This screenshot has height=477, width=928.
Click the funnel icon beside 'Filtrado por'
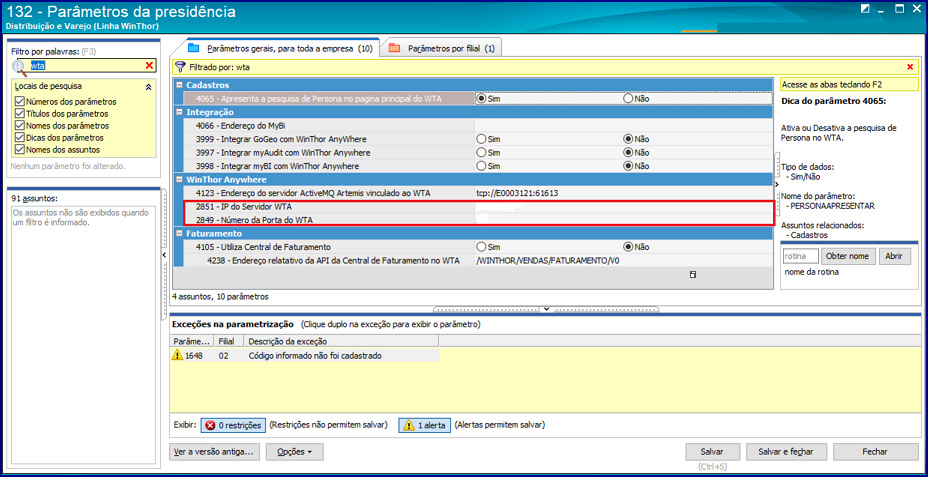181,67
